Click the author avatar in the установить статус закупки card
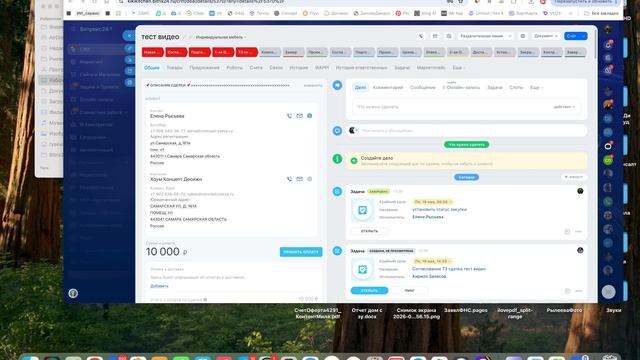 click(x=580, y=191)
